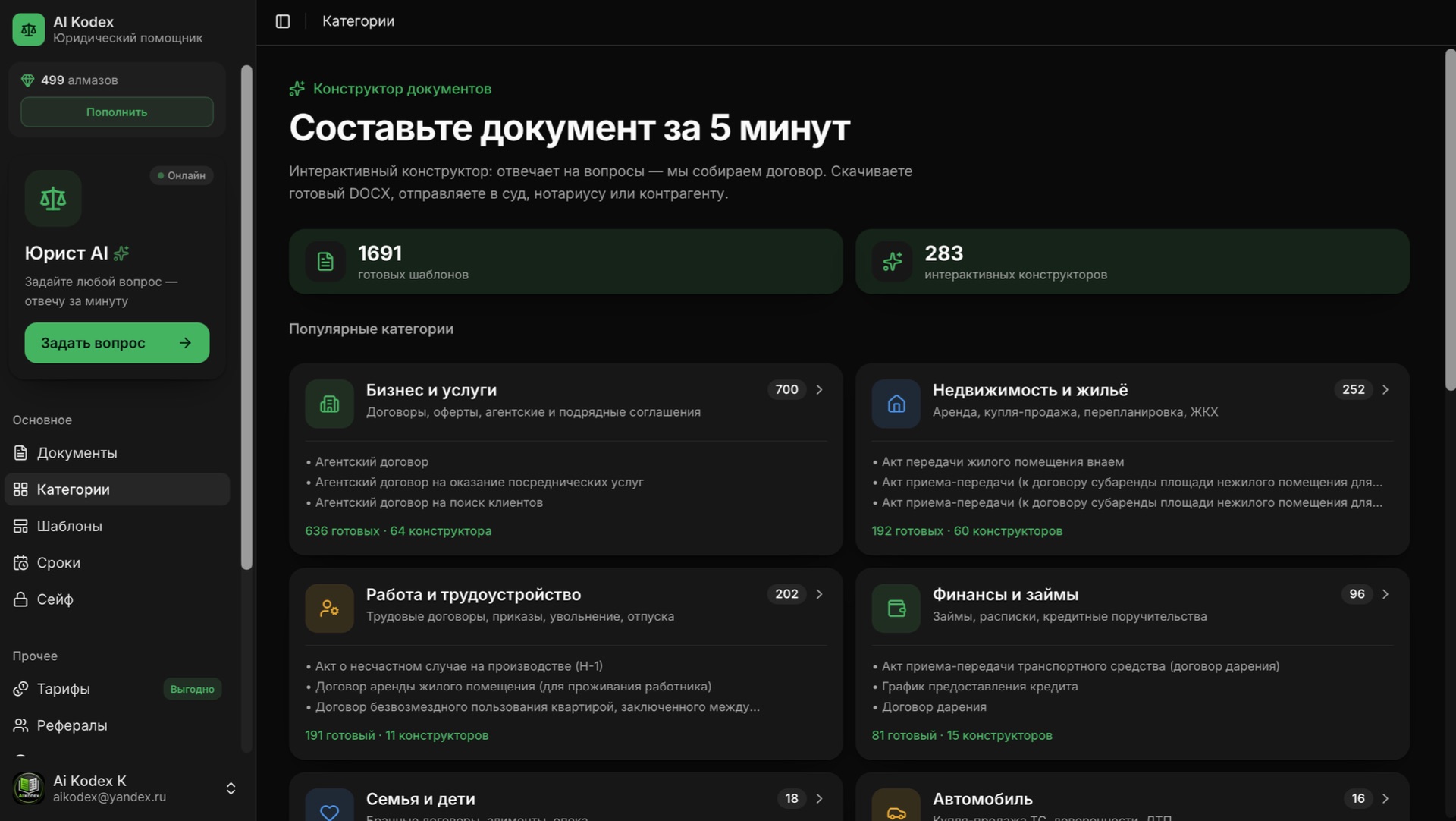Select the Категории menu item
The width and height of the screenshot is (1456, 821).
pos(117,489)
